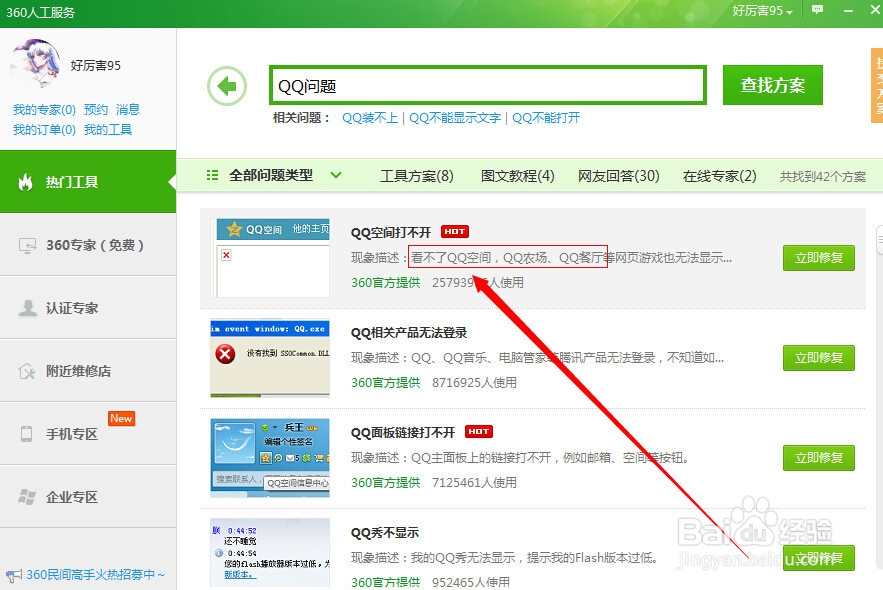Click the green back arrow icon
Image resolution: width=883 pixels, height=590 pixels.
coord(227,87)
